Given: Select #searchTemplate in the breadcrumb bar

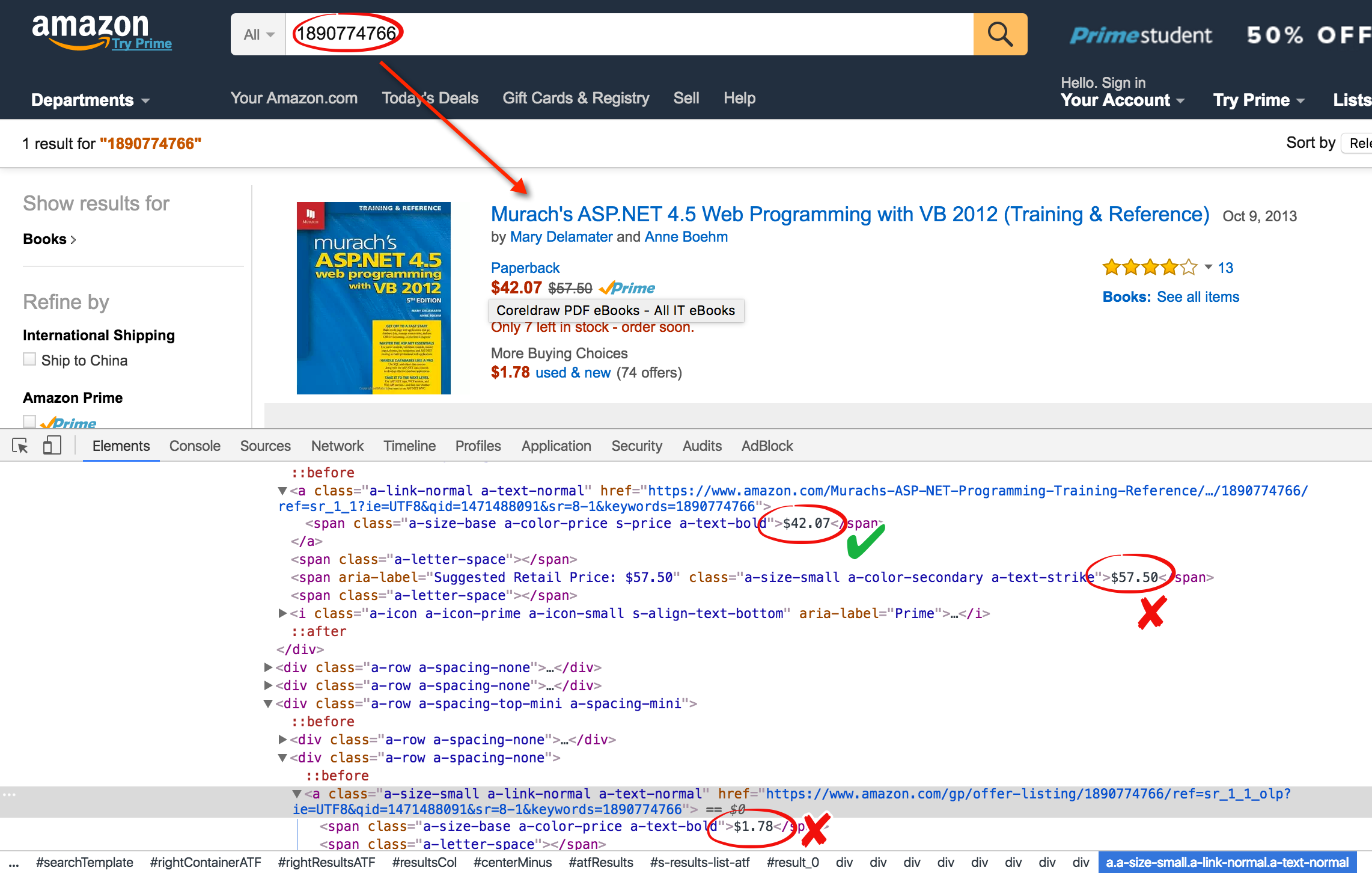Looking at the screenshot, I should click(x=84, y=863).
